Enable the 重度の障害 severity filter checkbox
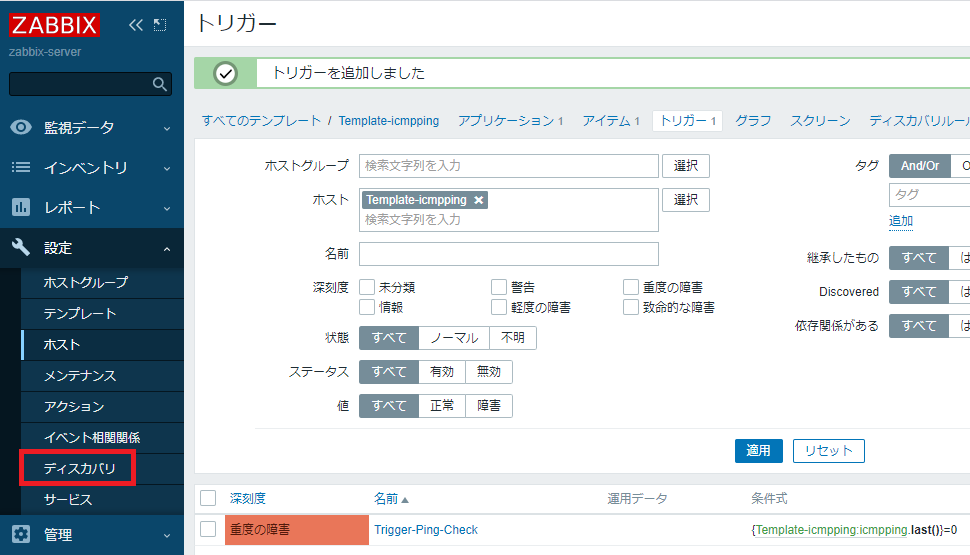 tap(631, 287)
